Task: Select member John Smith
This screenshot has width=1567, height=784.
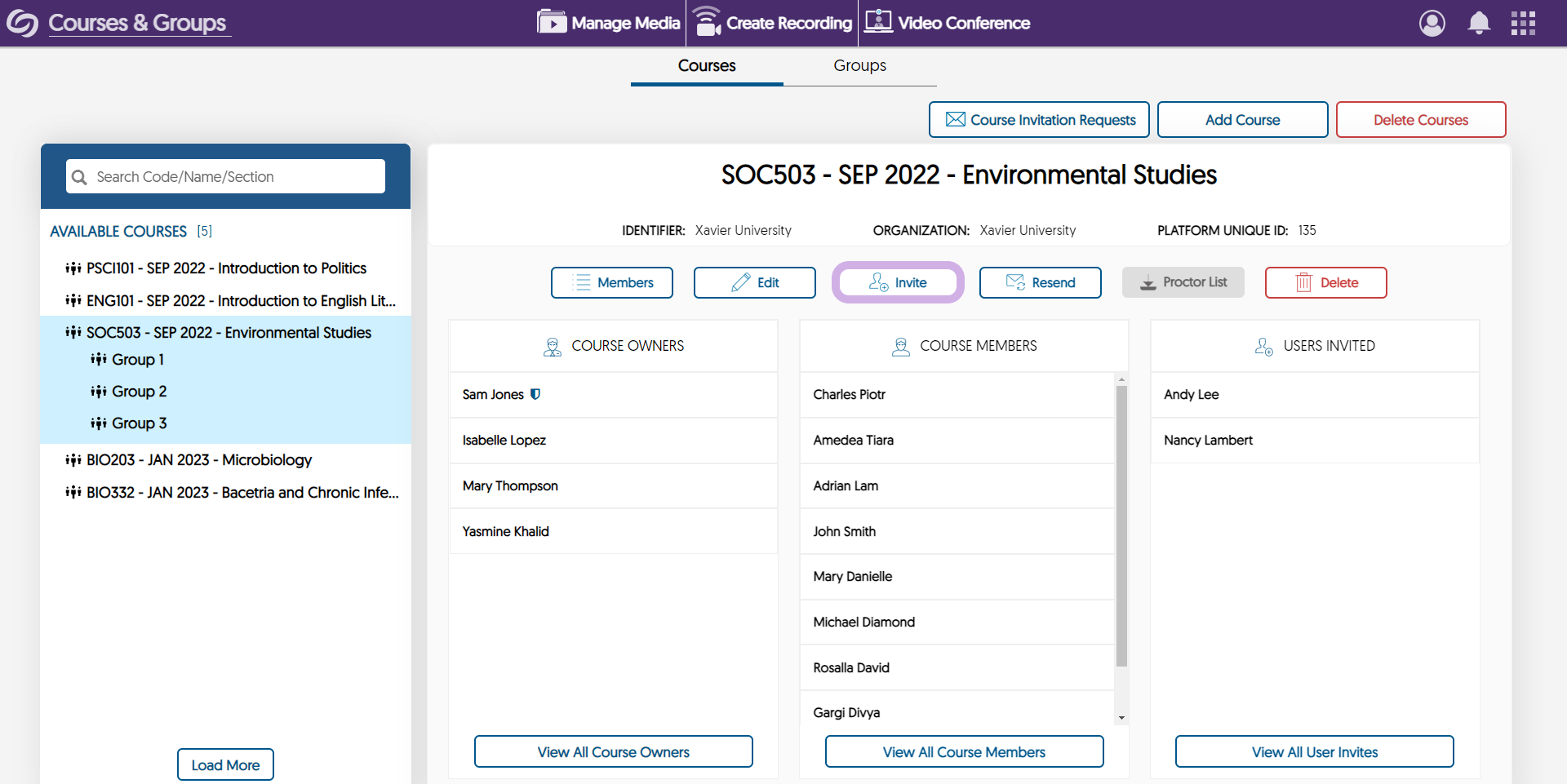Action: [957, 532]
